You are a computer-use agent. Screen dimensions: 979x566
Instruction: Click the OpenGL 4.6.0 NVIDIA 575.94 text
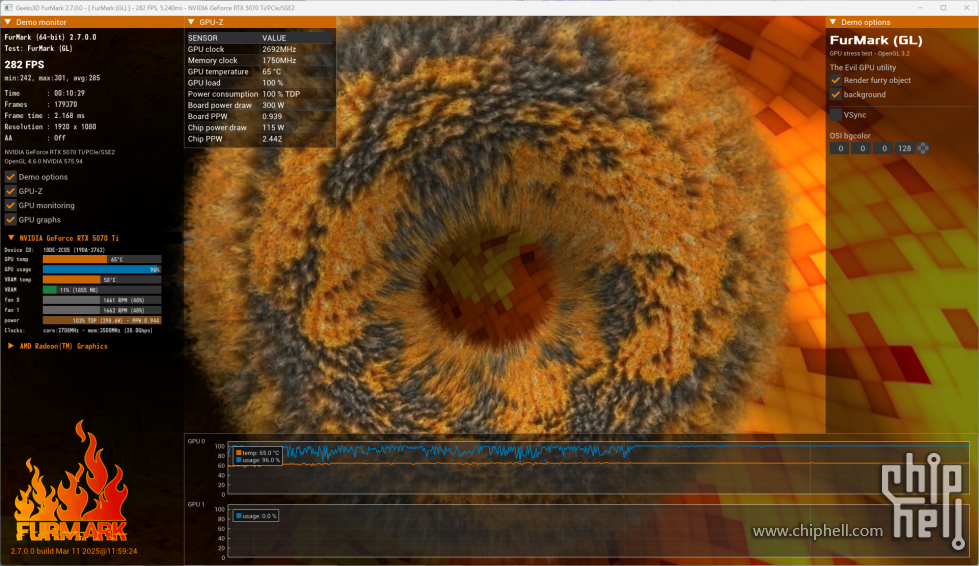click(43, 161)
